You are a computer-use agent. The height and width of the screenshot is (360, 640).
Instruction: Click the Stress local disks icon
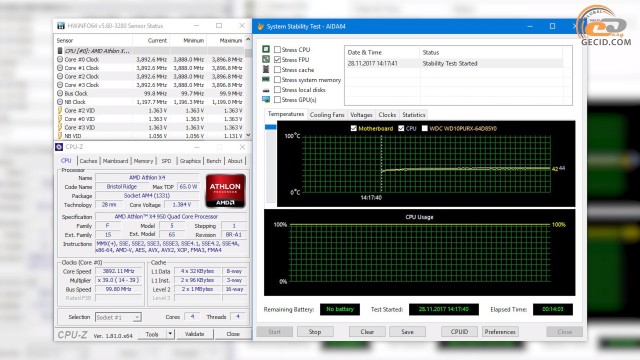(266, 90)
